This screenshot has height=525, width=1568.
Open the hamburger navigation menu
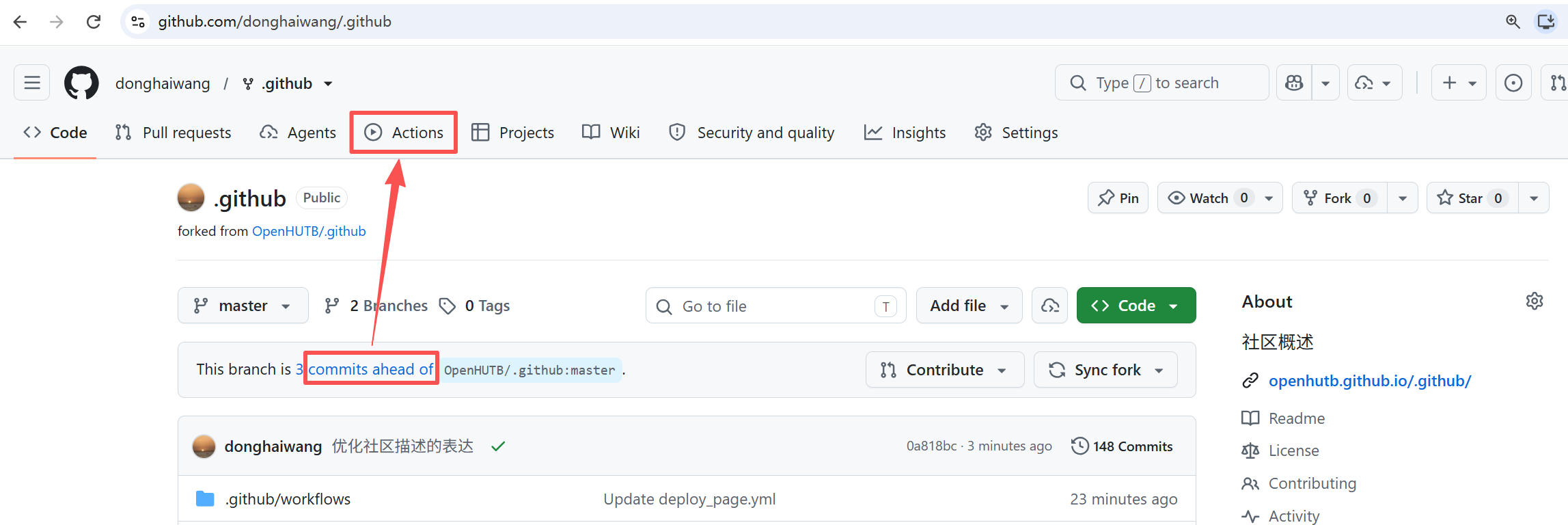click(x=32, y=83)
